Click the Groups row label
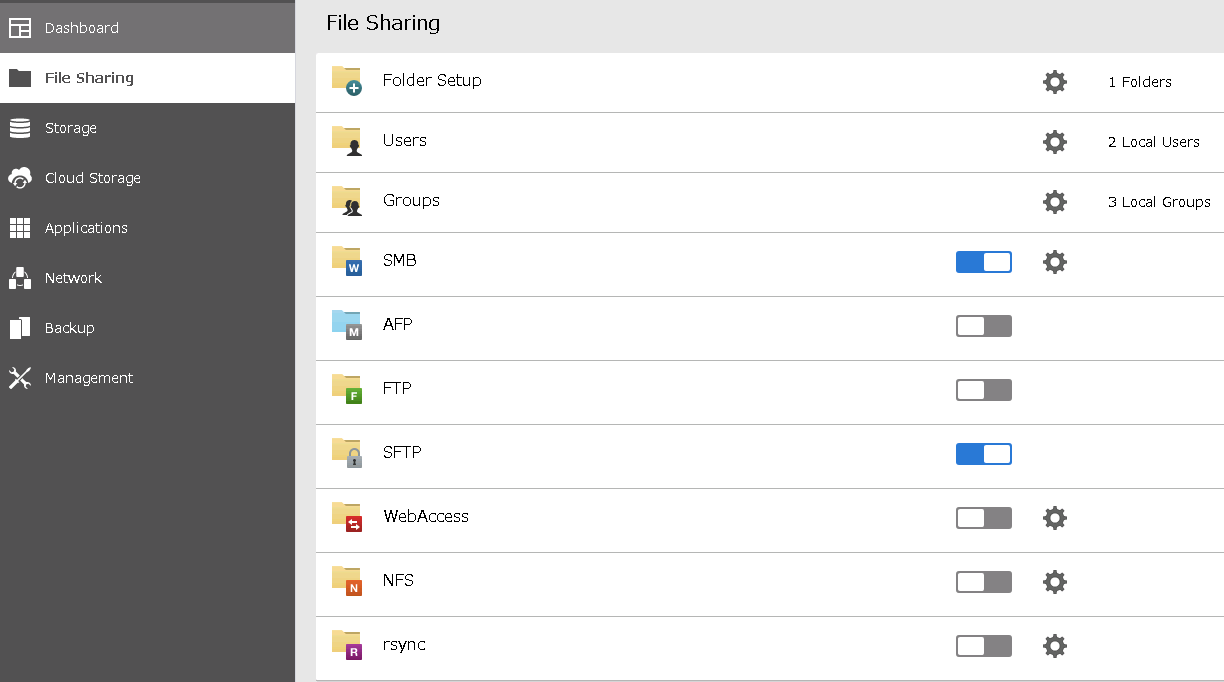The height and width of the screenshot is (682, 1224). [x=411, y=200]
